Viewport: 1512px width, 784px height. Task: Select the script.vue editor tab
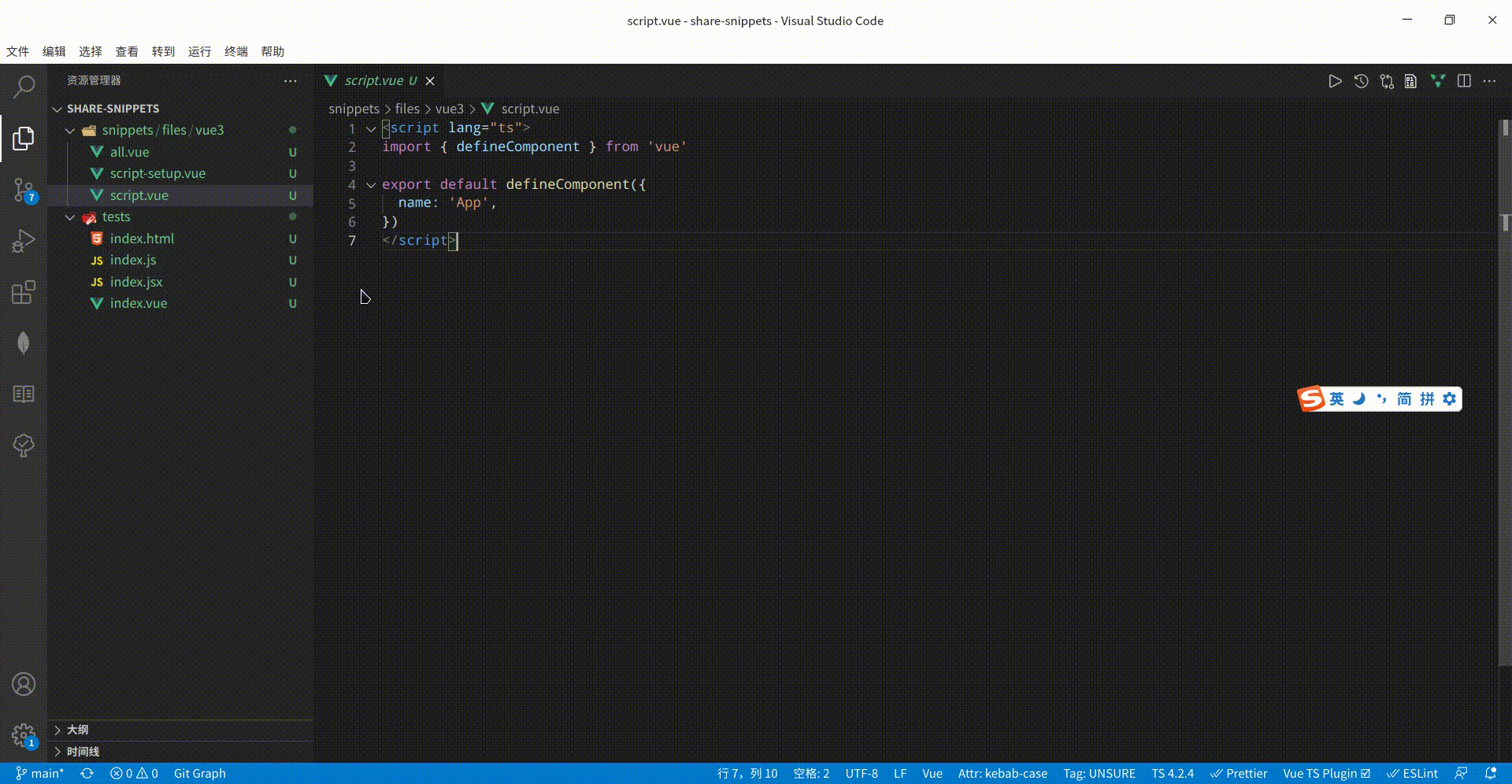[x=380, y=81]
